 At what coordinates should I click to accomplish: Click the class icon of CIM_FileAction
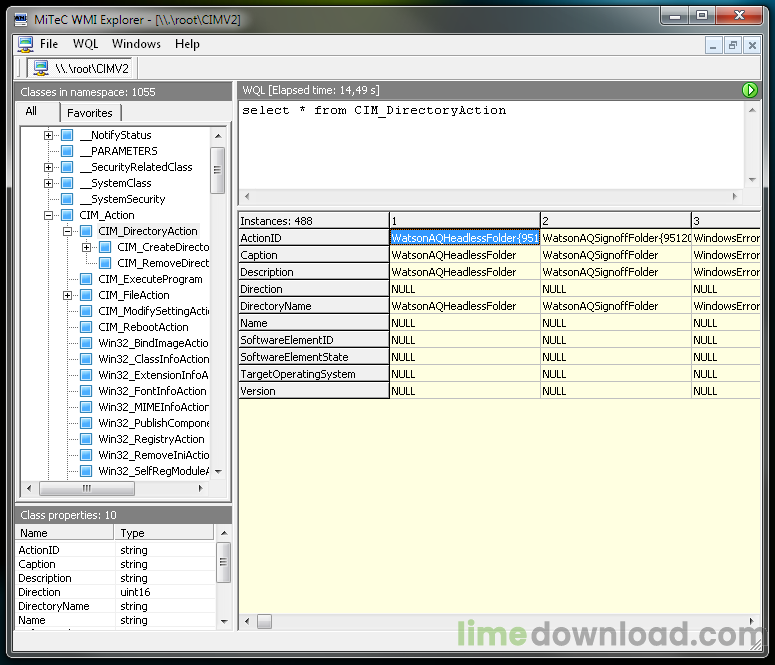point(86,295)
